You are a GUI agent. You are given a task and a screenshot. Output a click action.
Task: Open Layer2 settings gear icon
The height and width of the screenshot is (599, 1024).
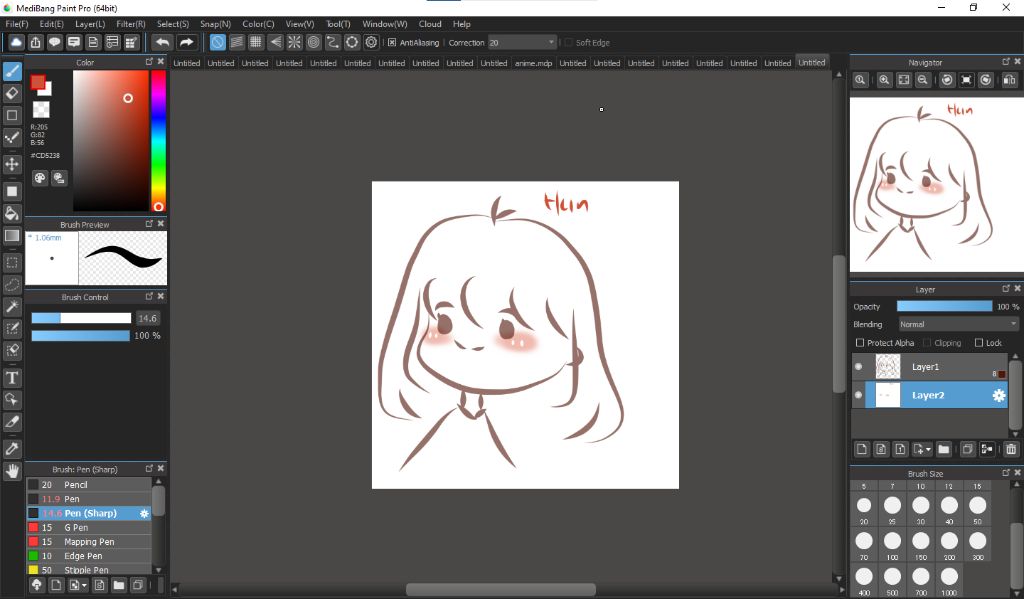click(x=998, y=396)
